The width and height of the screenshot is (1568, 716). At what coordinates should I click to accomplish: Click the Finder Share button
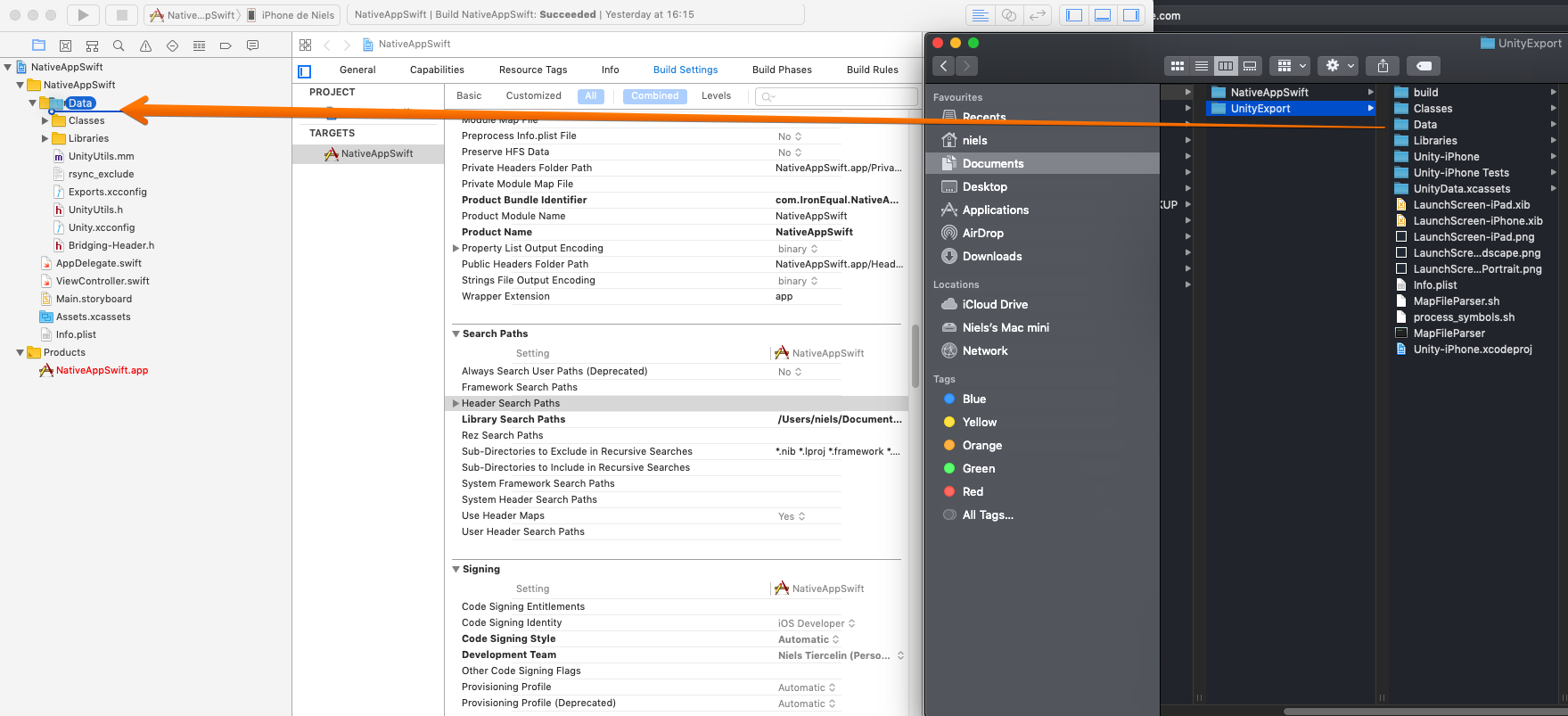pos(1383,66)
